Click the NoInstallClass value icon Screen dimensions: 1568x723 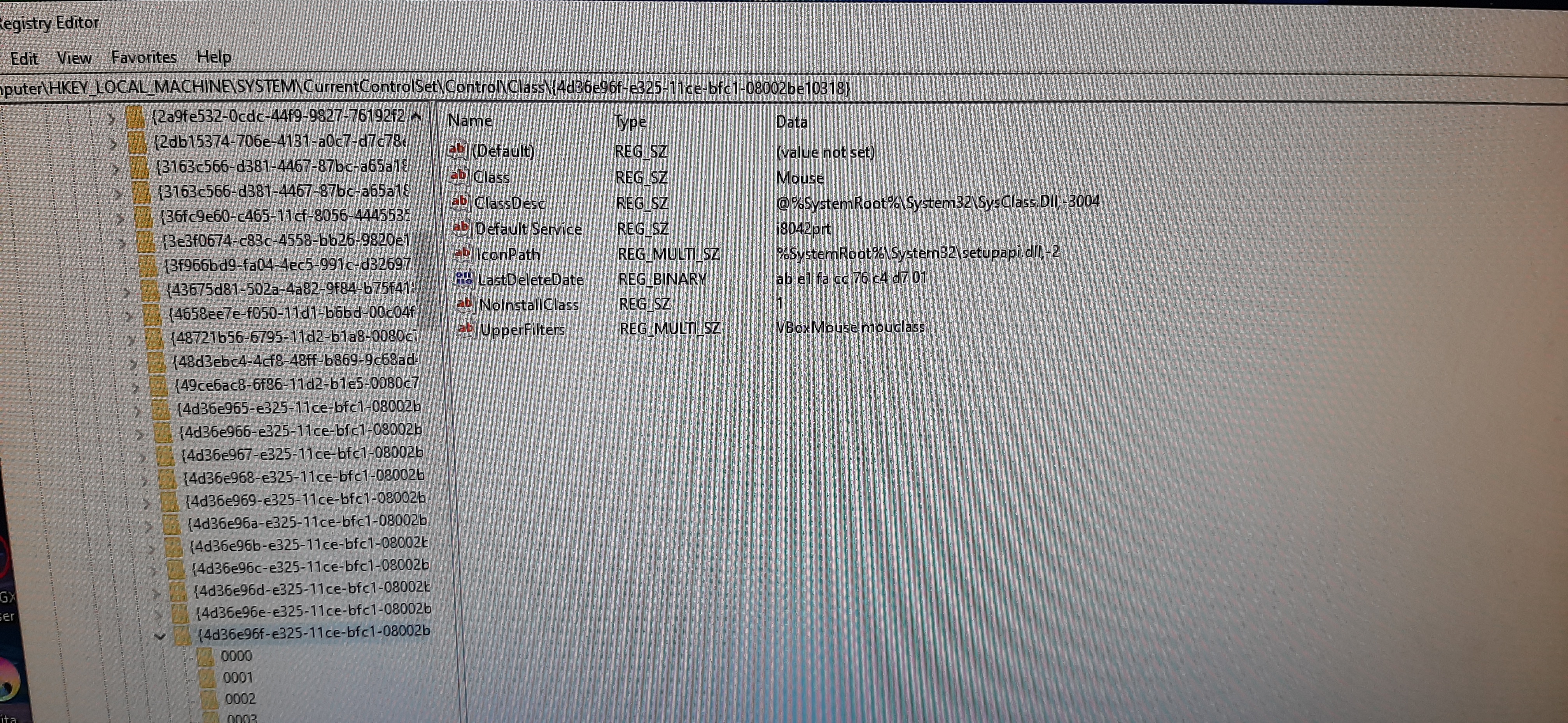[x=465, y=303]
